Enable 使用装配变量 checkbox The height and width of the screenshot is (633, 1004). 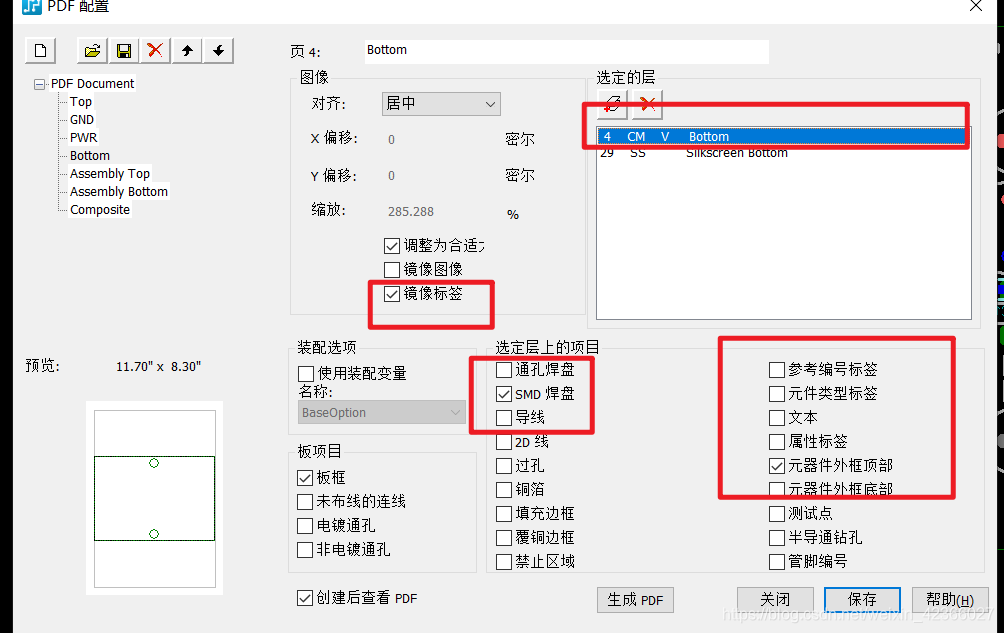tap(306, 373)
